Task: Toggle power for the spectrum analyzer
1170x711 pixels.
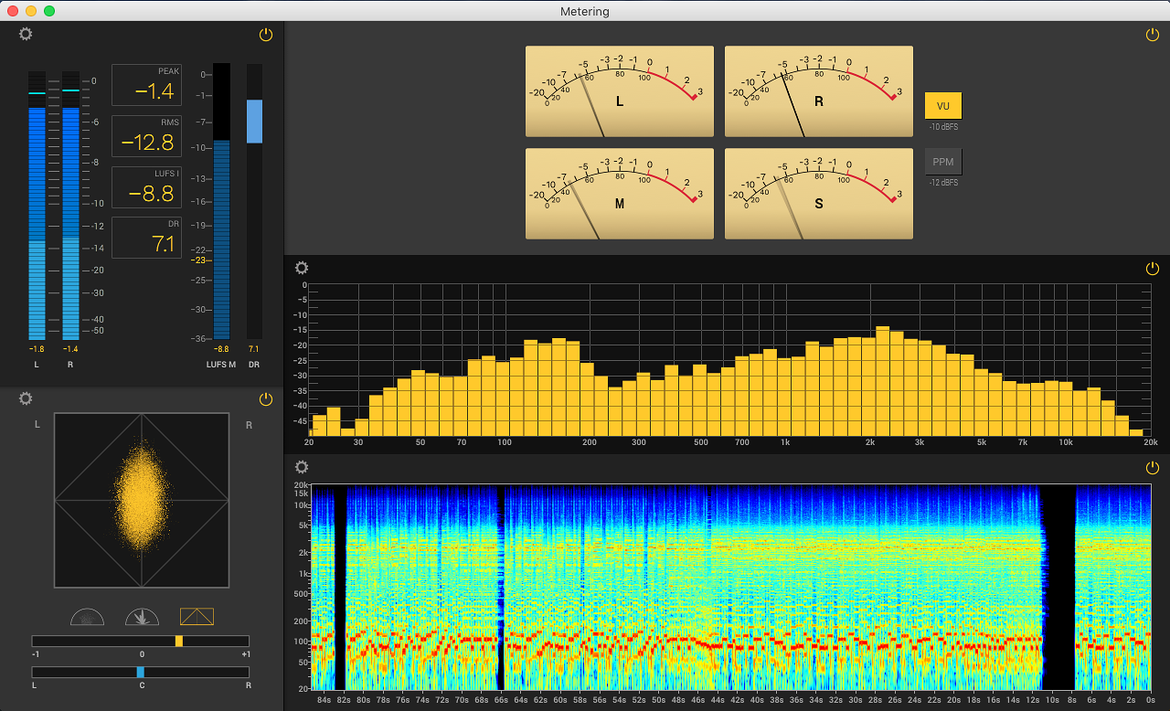Action: tap(1152, 268)
